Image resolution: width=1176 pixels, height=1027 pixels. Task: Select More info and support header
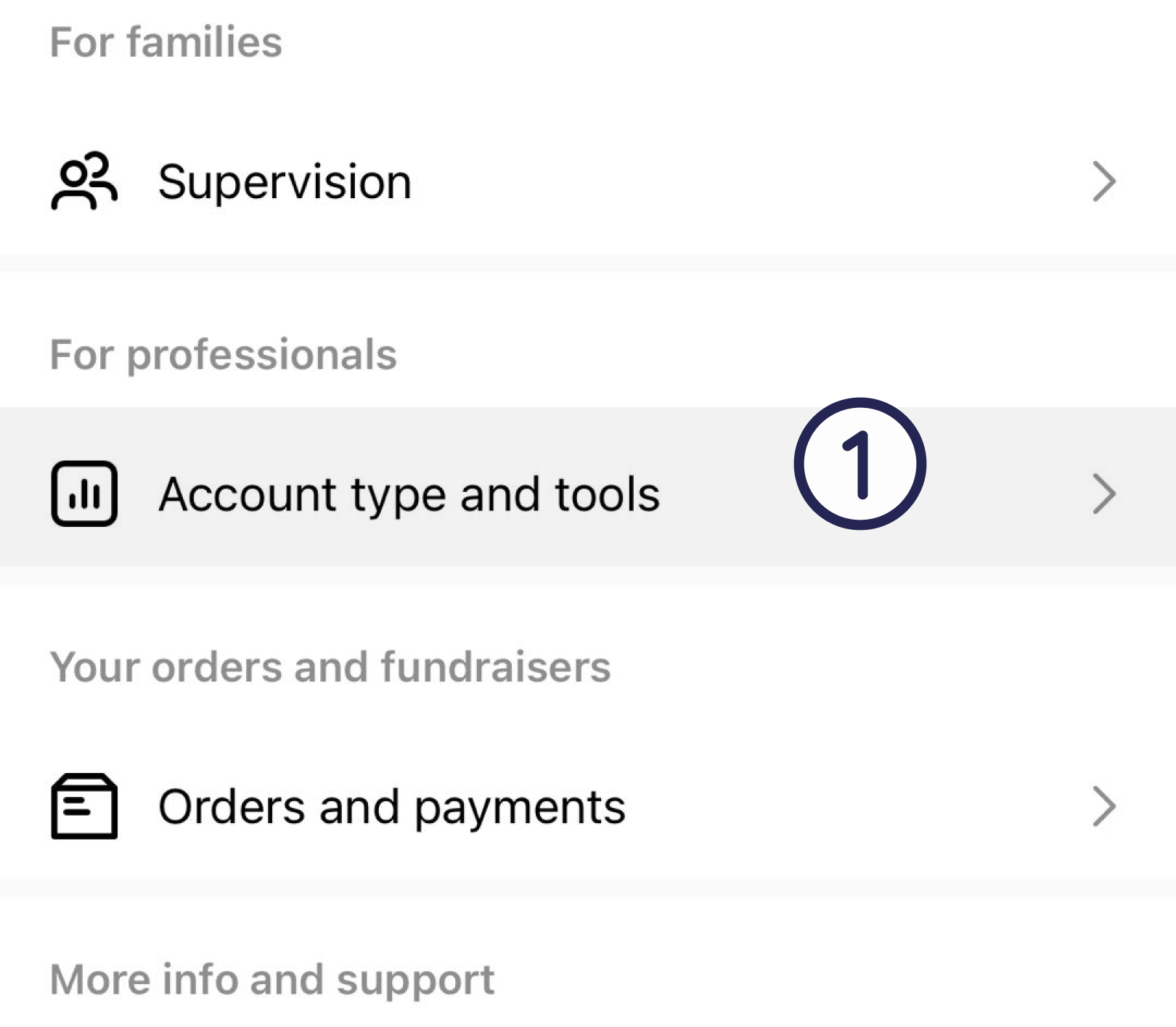pyautogui.click(x=272, y=981)
